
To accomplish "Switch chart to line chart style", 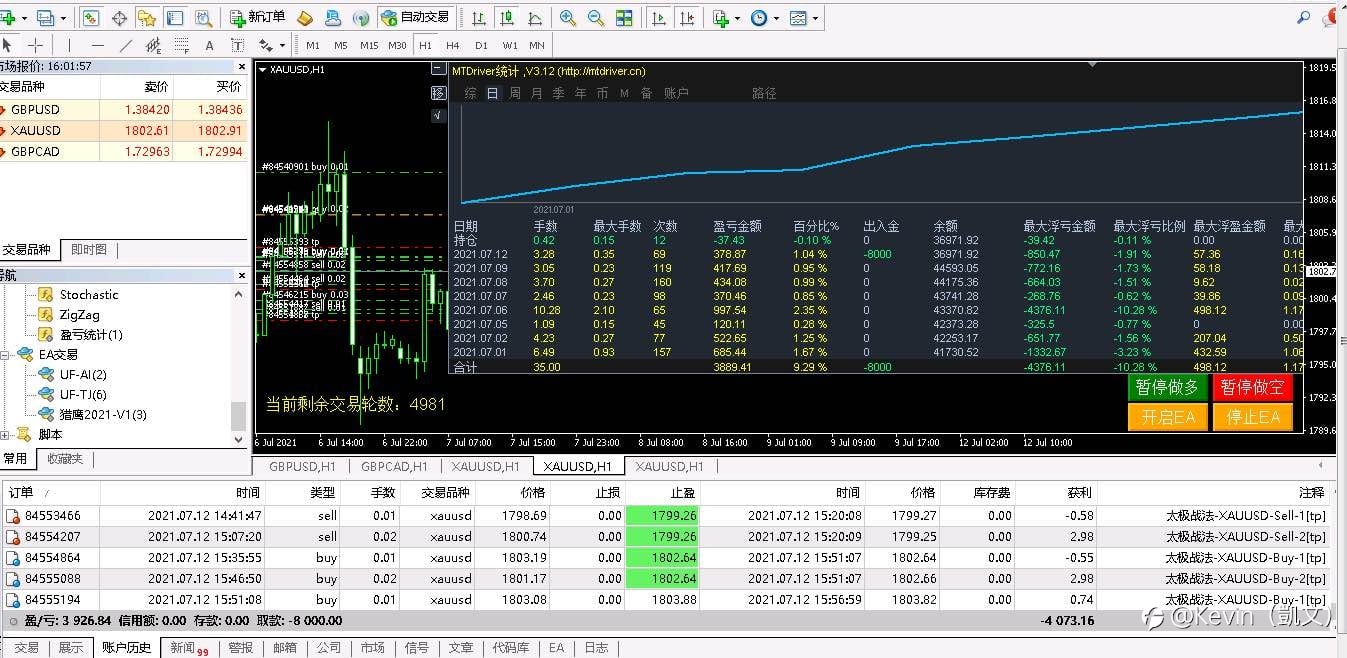I will 535,18.
